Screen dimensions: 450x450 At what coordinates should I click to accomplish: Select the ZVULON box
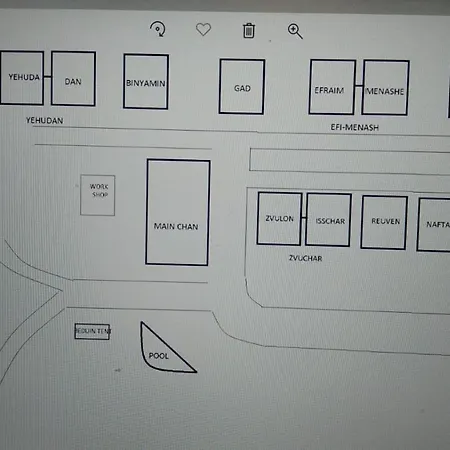pos(279,219)
